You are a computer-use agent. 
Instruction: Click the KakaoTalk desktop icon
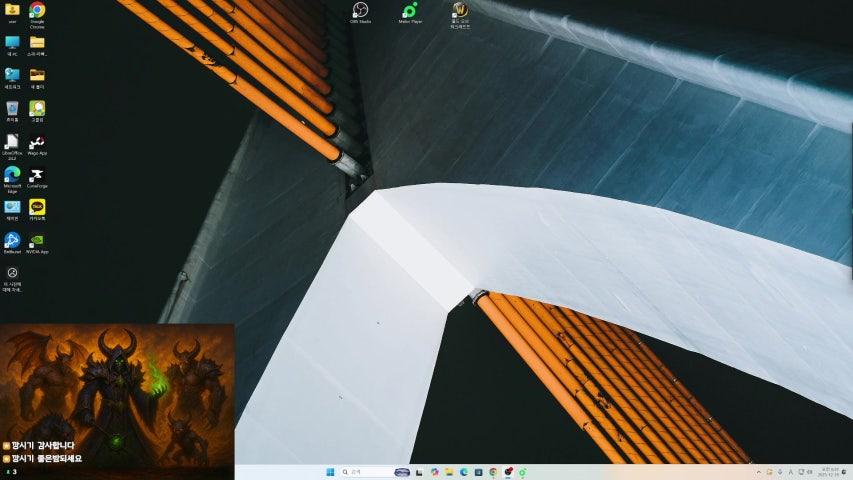pyautogui.click(x=37, y=207)
